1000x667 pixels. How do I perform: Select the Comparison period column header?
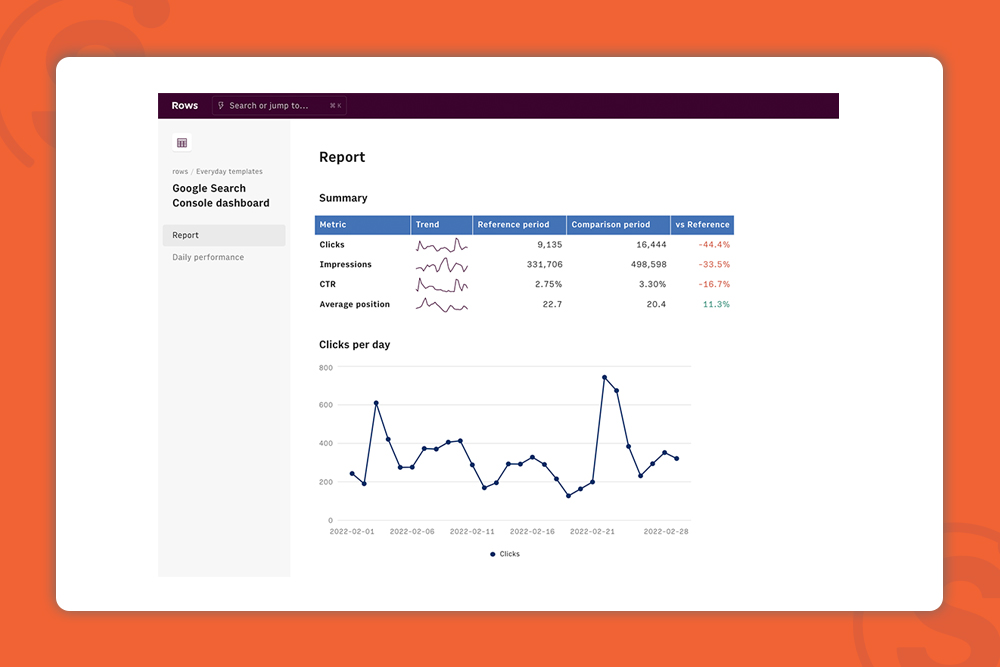pos(618,224)
